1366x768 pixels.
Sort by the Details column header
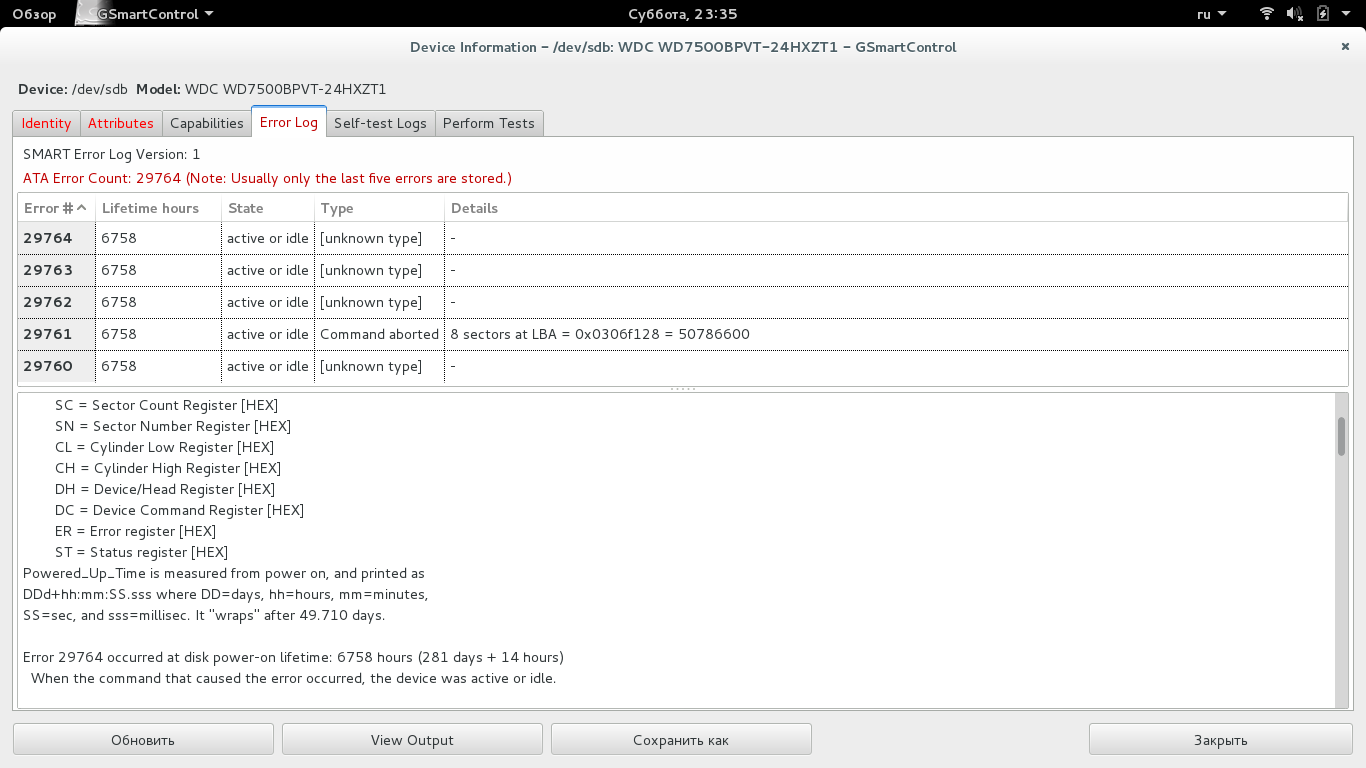(896, 208)
